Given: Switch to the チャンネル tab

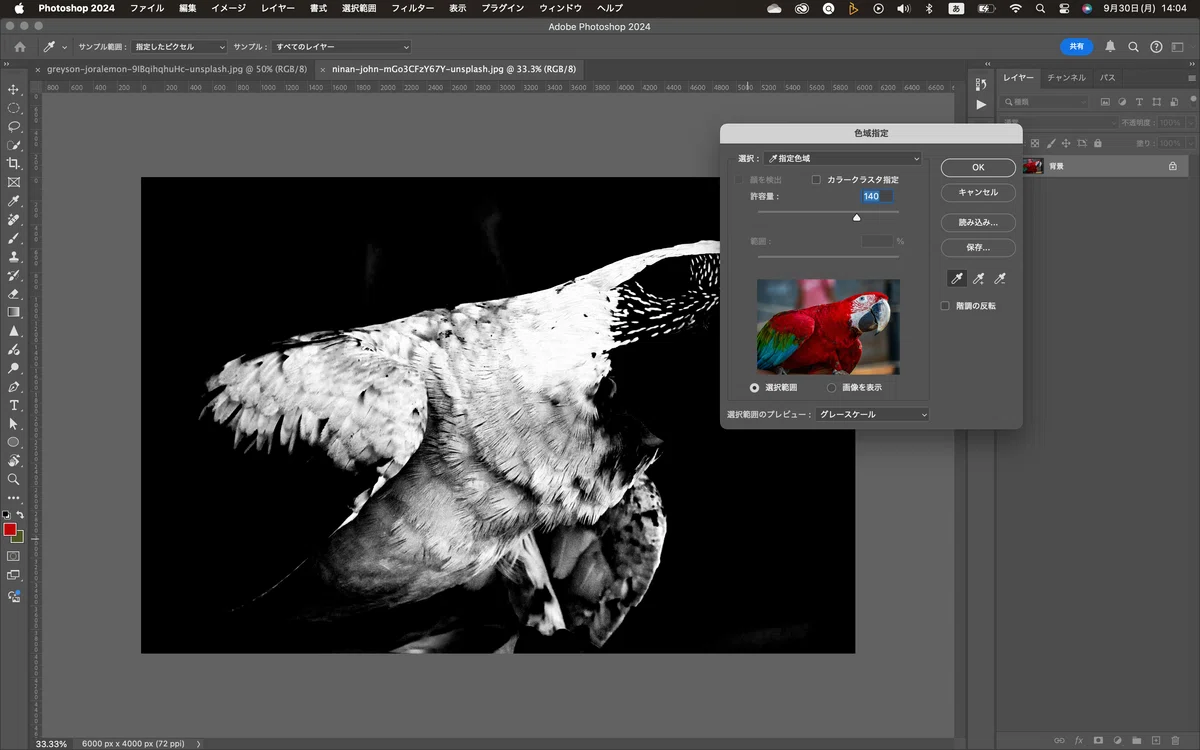Looking at the screenshot, I should (x=1066, y=78).
